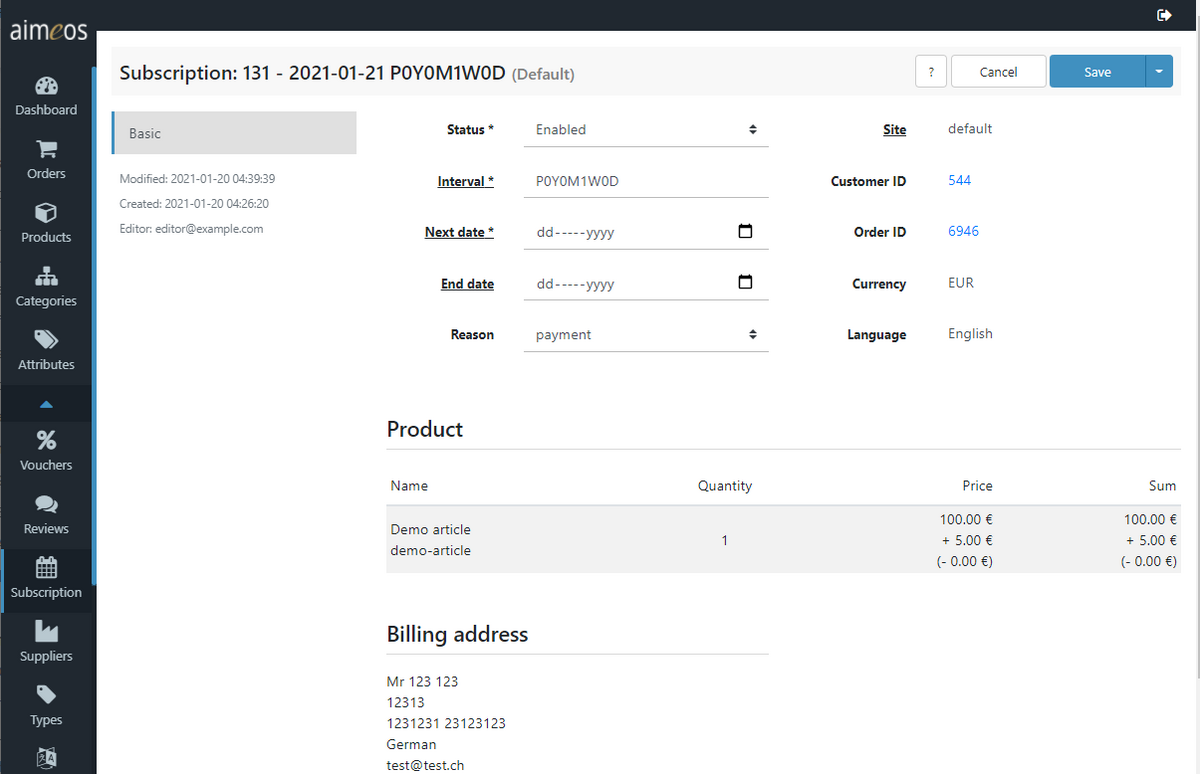Select the translation/locale icon at sidebar bottom

[x=46, y=758]
